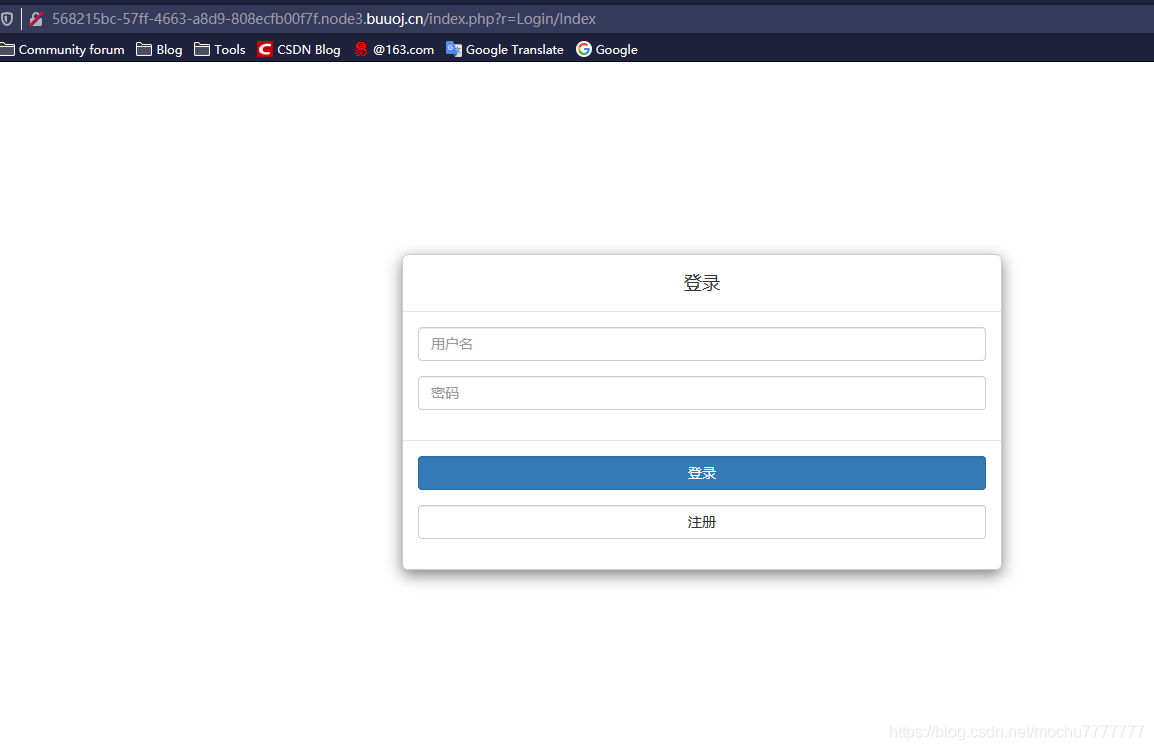Click the Tools folder icon
Viewport: 1154px width, 750px height.
202,49
